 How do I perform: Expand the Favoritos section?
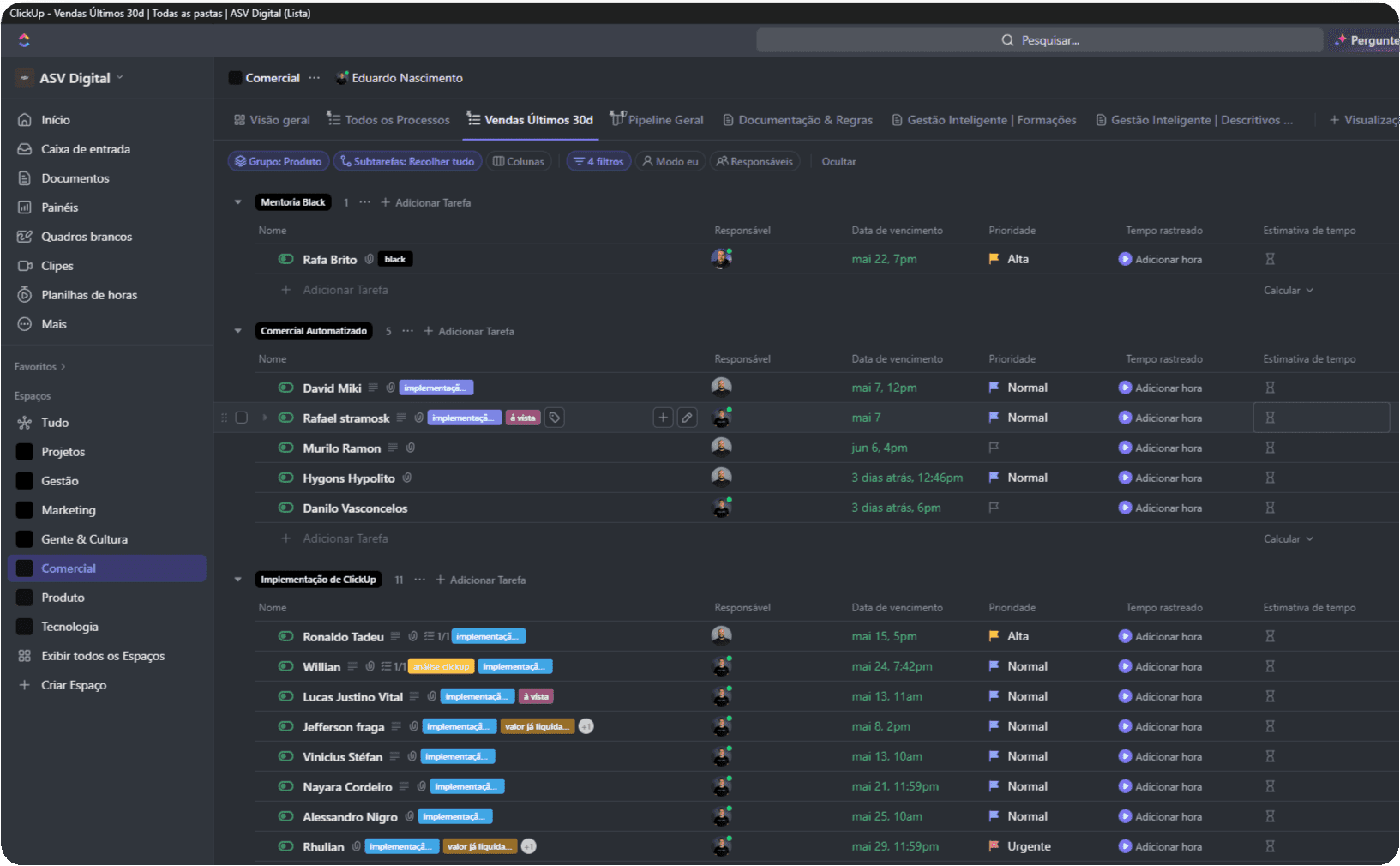pos(39,367)
